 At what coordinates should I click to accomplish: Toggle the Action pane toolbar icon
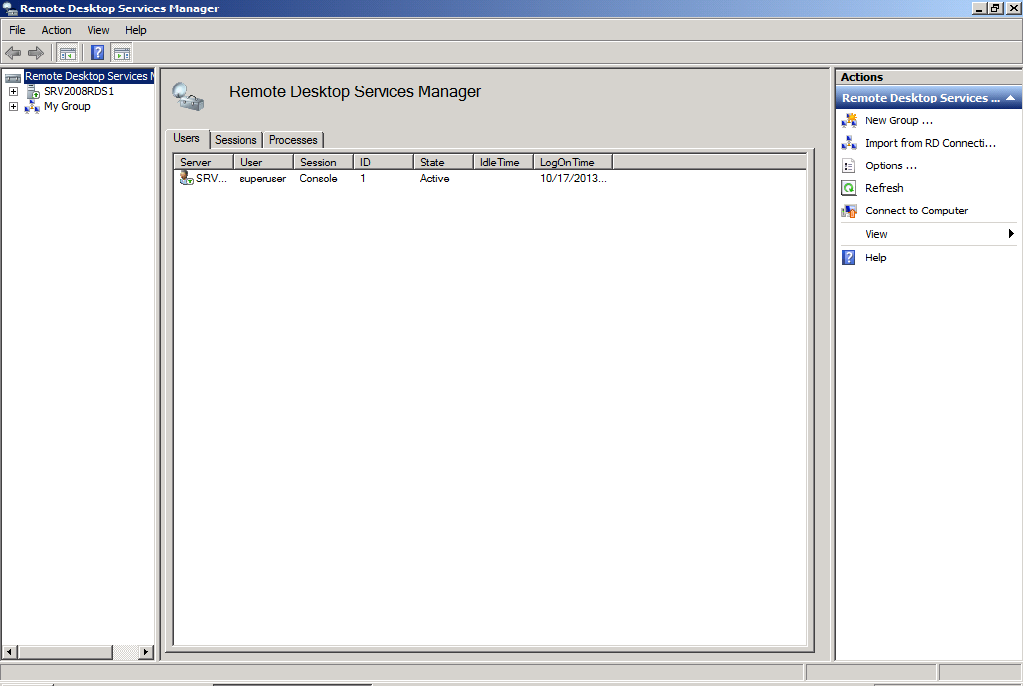pos(121,53)
